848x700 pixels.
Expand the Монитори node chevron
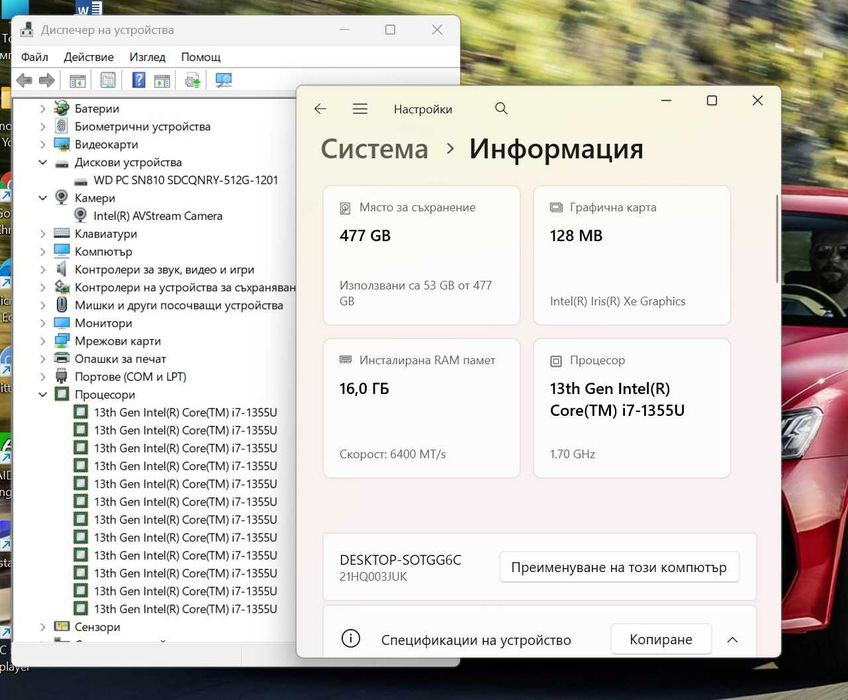pos(43,323)
